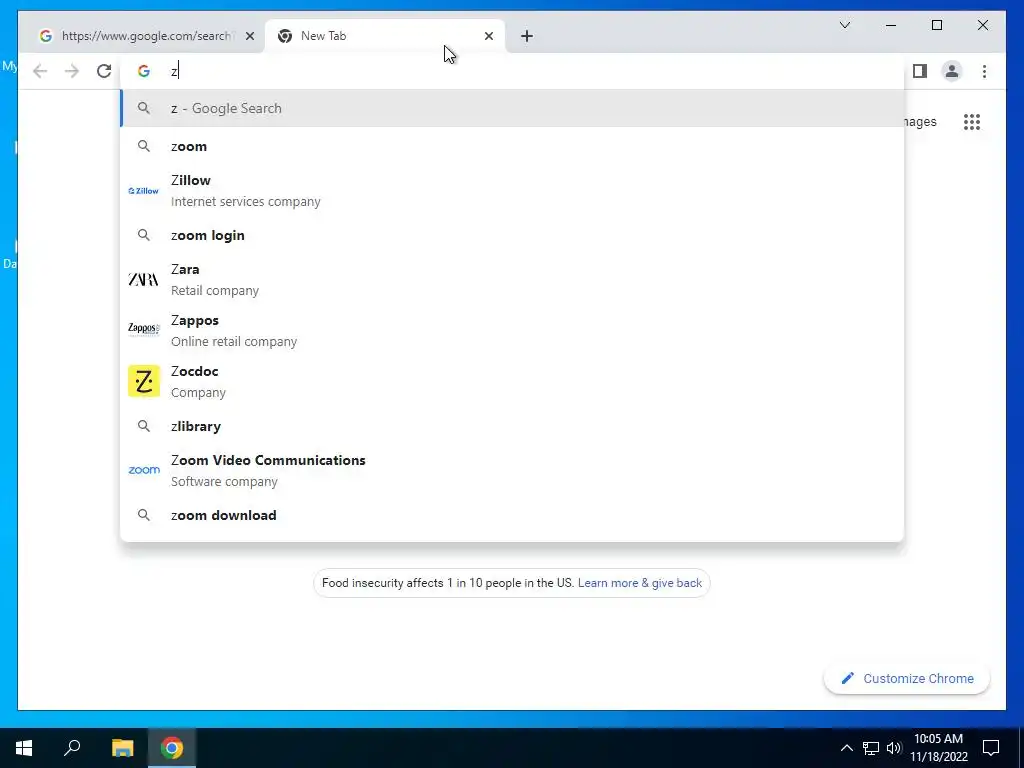
Task: Open the notification center icon
Action: [991, 748]
